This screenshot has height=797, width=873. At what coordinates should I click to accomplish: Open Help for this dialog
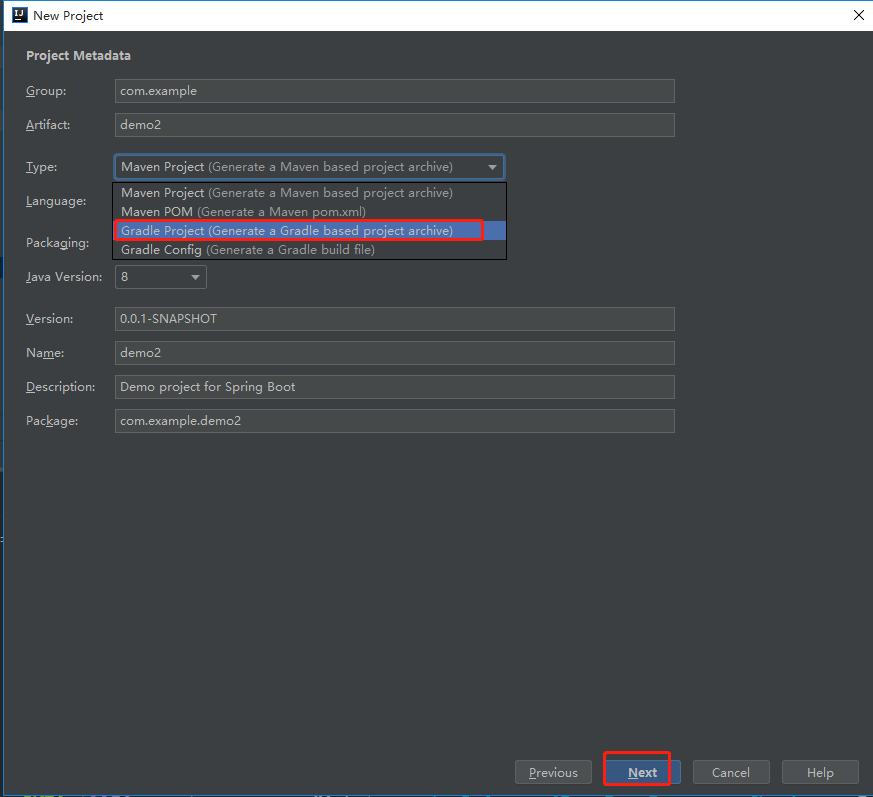(x=820, y=772)
